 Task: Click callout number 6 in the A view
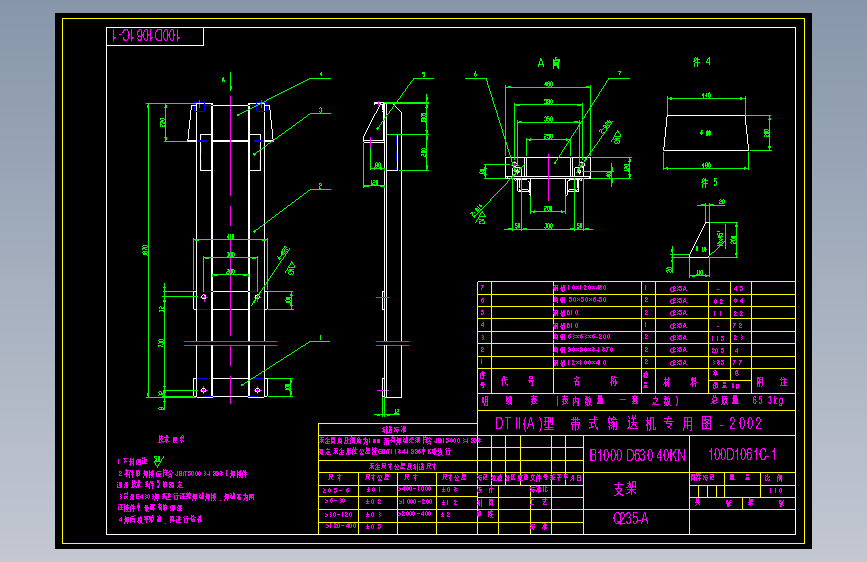click(x=475, y=74)
